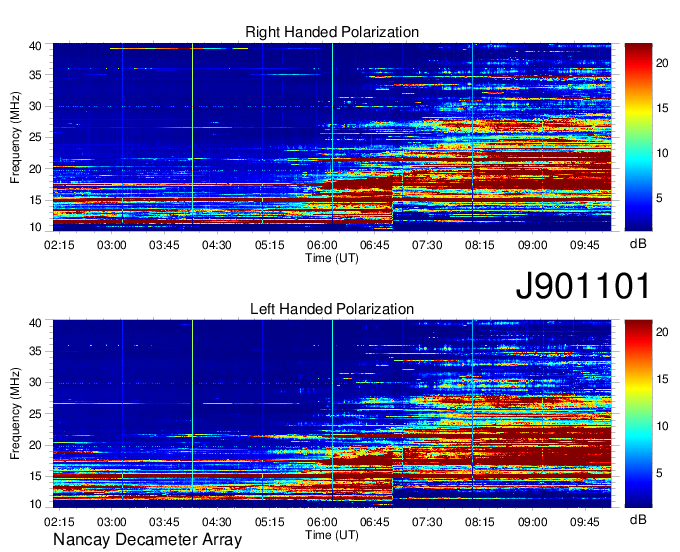680x552 pixels.
Task: Click time tick 04:30 under Right Handed plot
Action: (x=216, y=245)
